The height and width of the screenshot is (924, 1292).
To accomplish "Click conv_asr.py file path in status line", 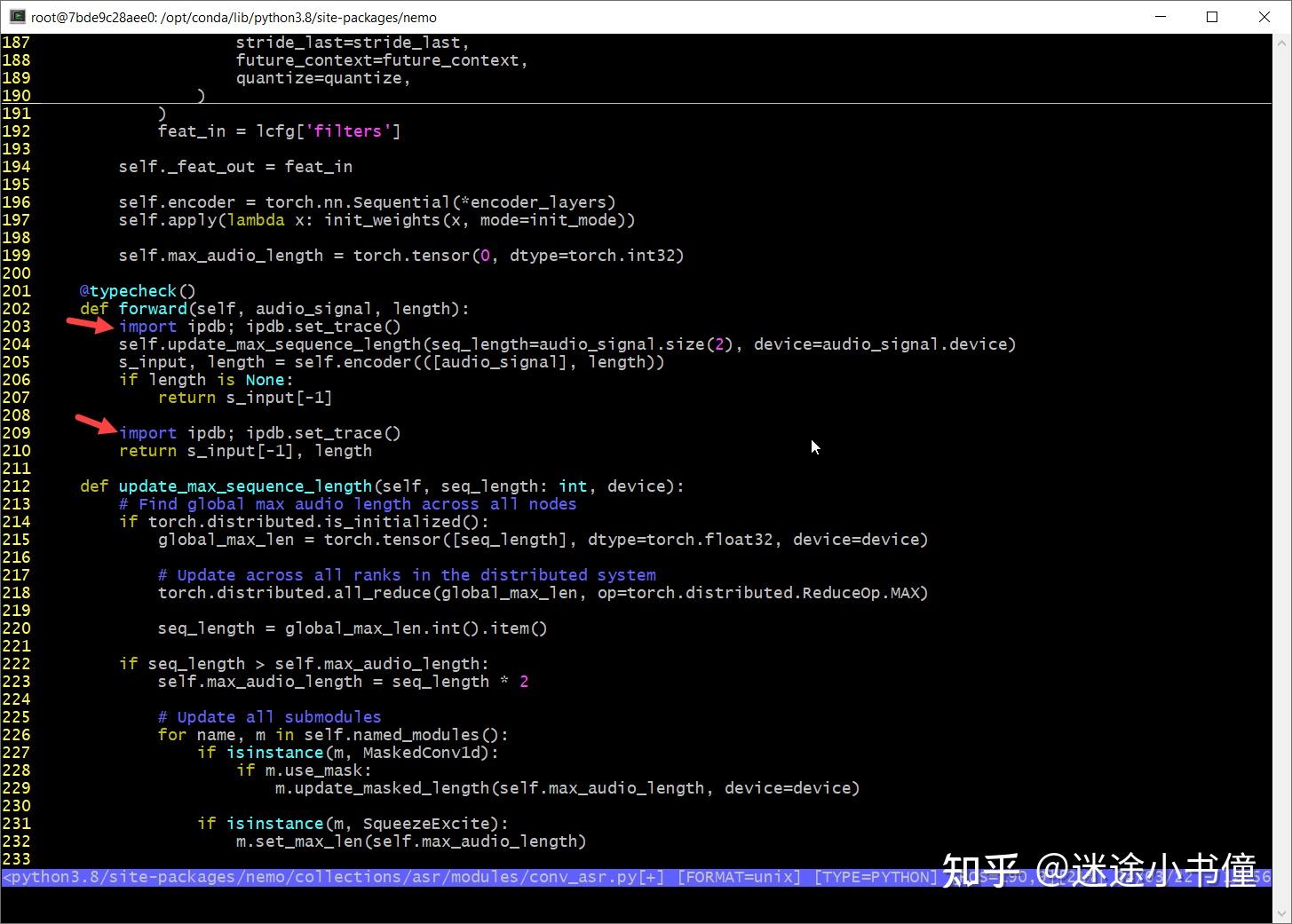I will [x=333, y=877].
